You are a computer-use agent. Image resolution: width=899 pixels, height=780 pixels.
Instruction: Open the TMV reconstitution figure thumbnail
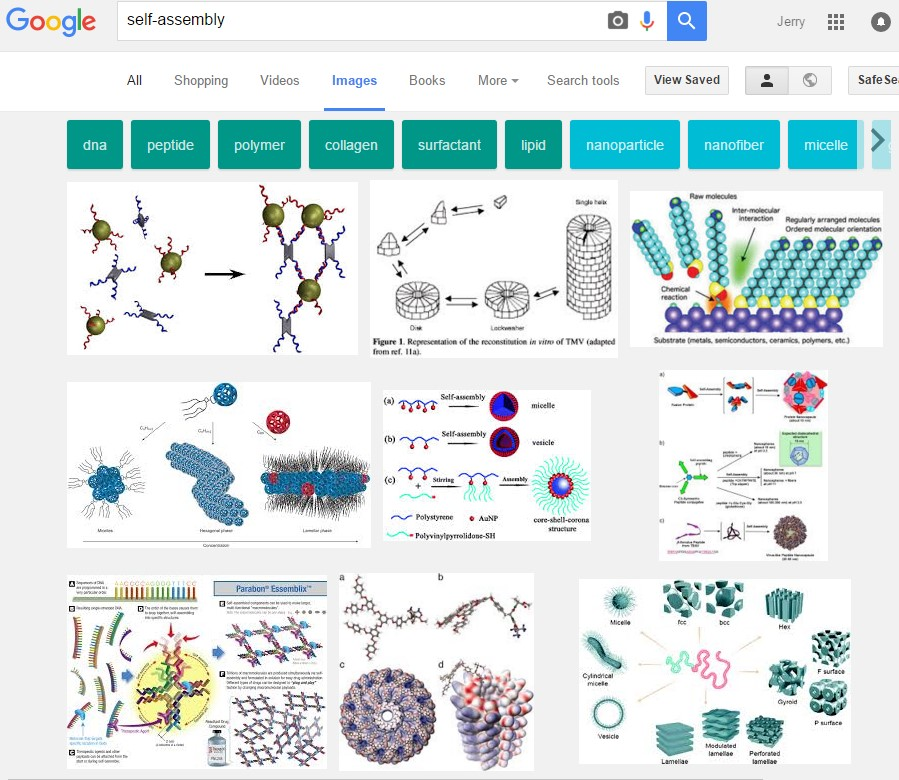click(x=494, y=270)
